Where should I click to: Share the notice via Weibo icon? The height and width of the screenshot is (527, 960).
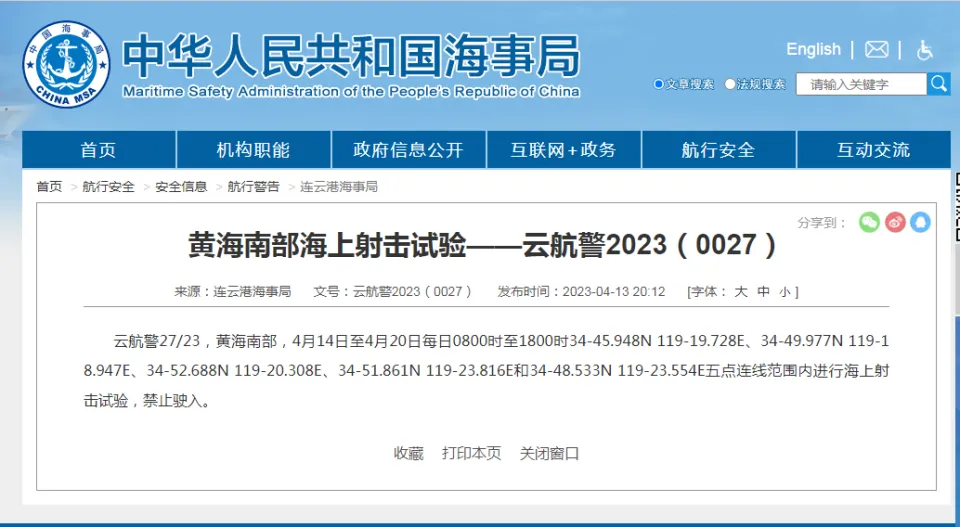click(x=895, y=222)
